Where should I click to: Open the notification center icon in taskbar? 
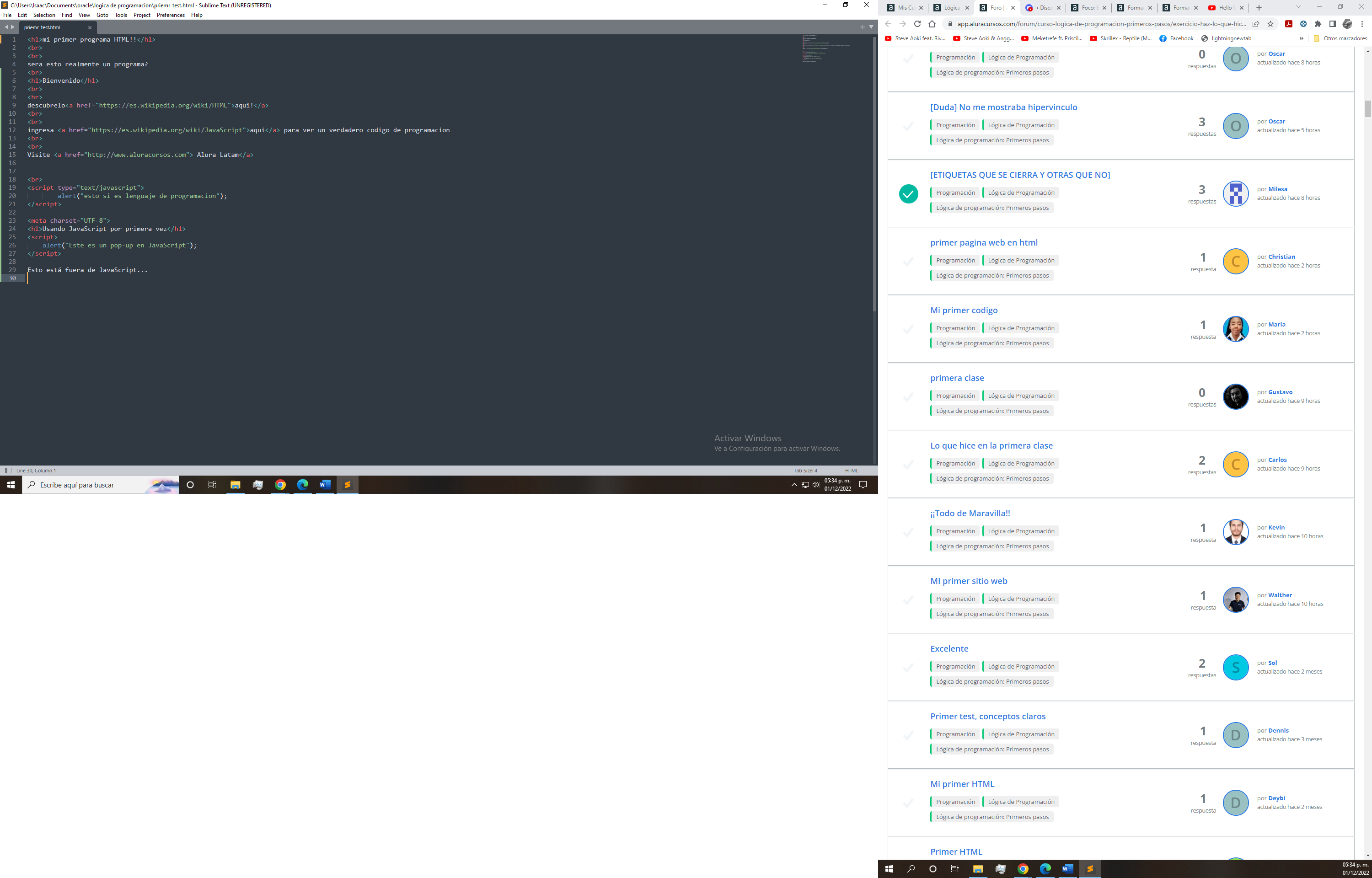pos(863,485)
